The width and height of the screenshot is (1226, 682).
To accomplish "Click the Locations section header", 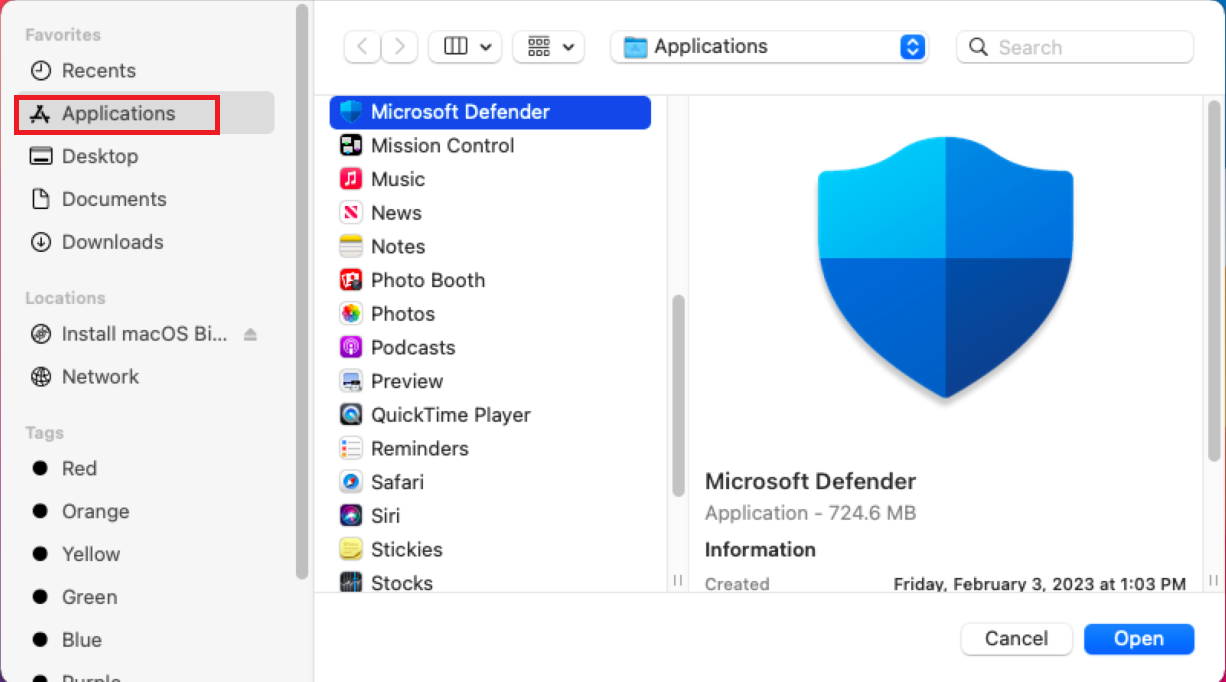I will [x=65, y=298].
